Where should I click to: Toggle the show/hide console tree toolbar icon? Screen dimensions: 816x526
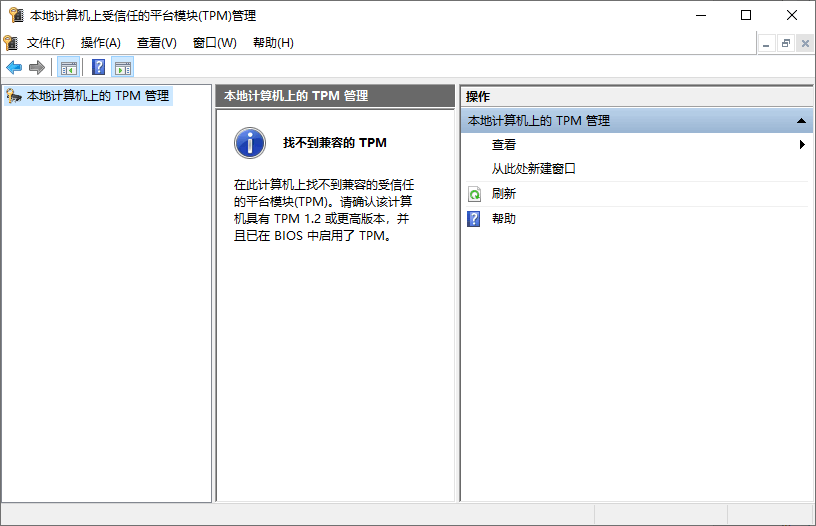tap(69, 68)
